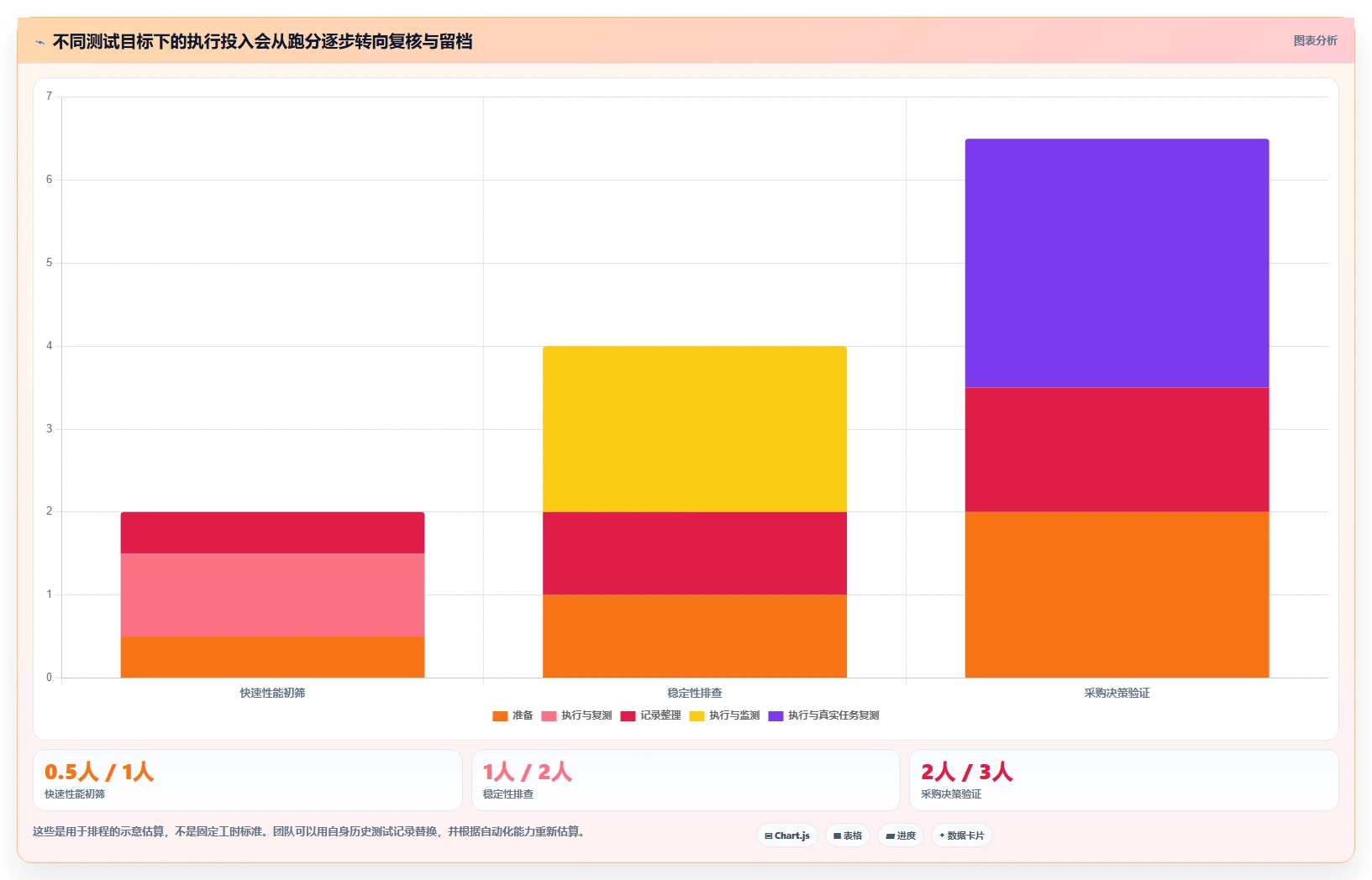Toggle the 记录整理 legend series
This screenshot has width=1372, height=880.
[651, 715]
